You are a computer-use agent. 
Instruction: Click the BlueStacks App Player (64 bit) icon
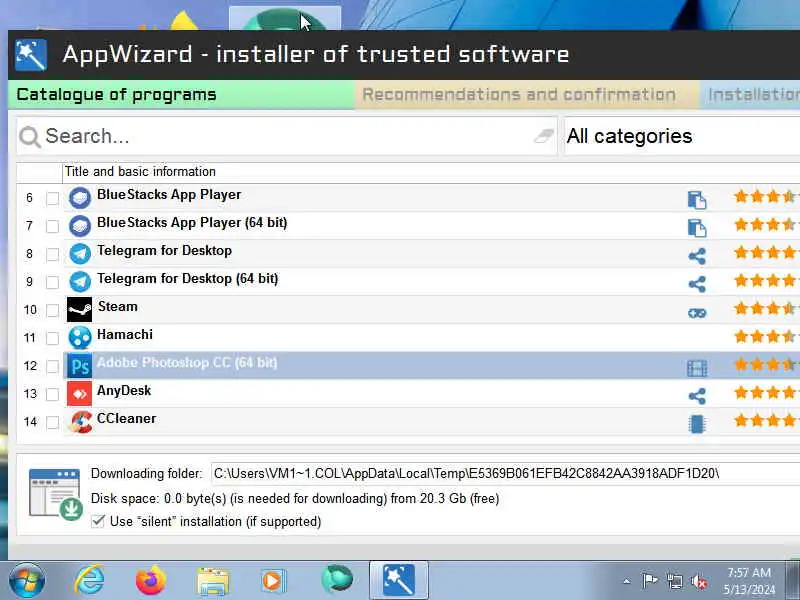point(80,226)
